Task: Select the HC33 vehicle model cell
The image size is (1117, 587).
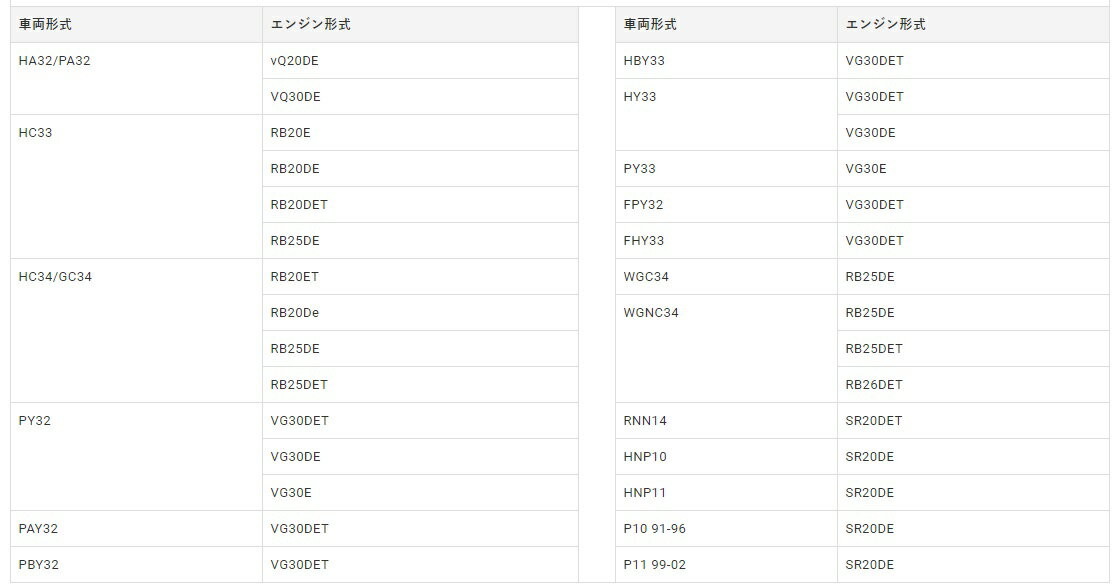Action: point(36,133)
